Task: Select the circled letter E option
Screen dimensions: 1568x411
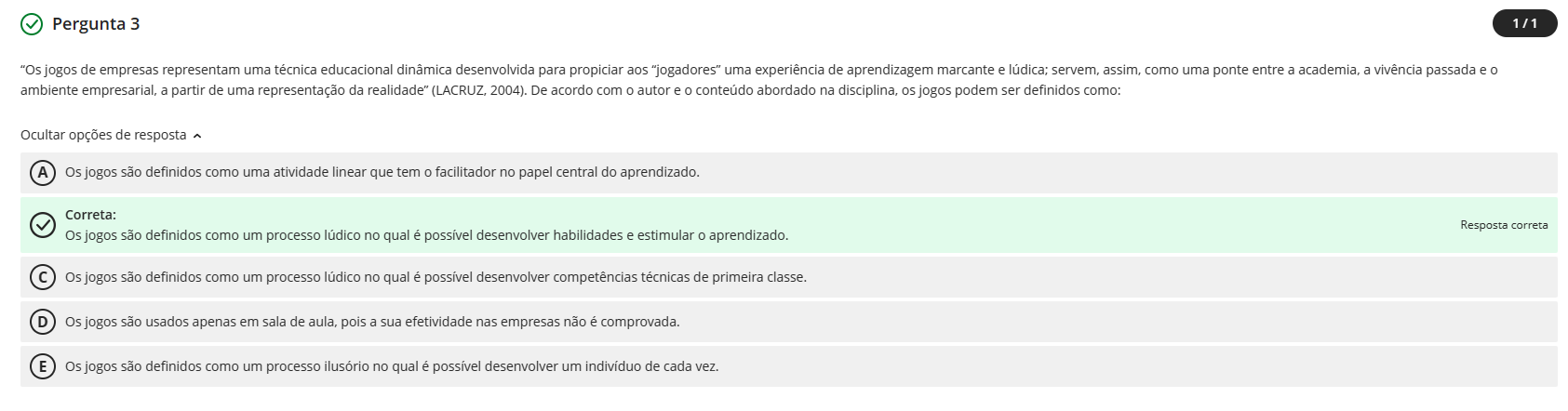Action: [42, 366]
